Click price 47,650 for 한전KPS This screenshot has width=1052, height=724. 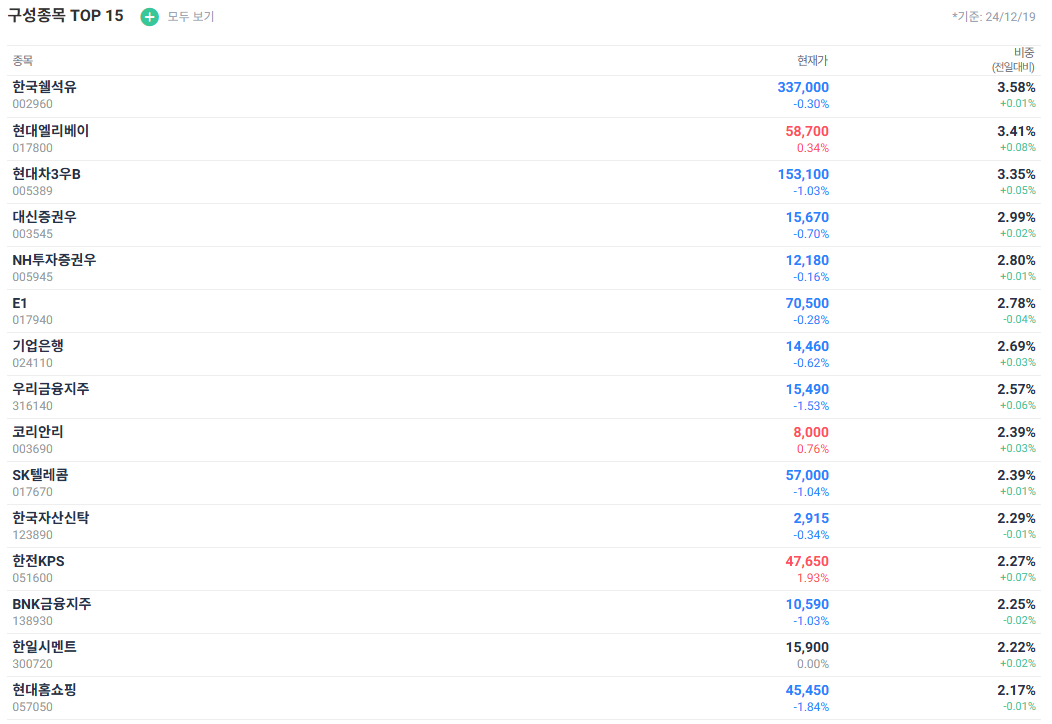807,561
